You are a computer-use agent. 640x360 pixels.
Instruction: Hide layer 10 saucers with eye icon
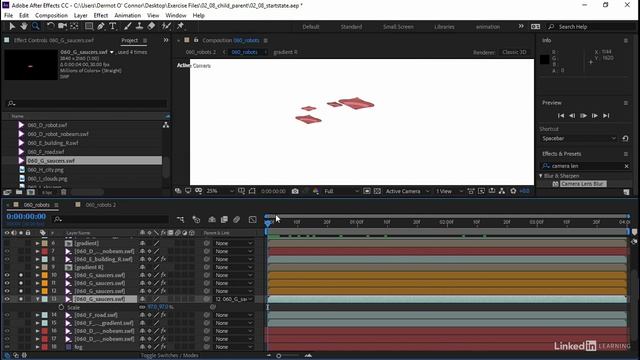pos(7,275)
